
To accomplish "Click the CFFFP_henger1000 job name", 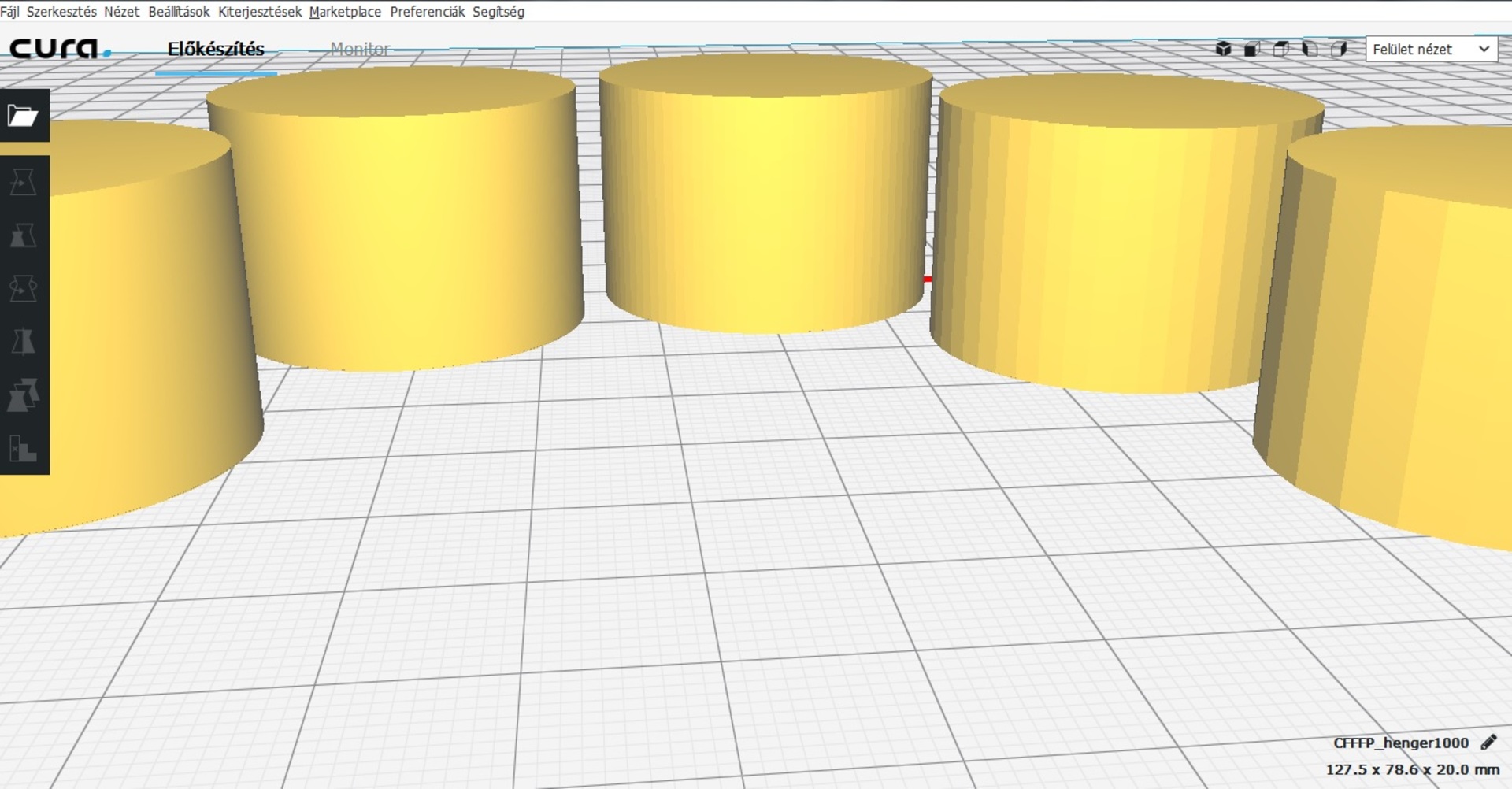I will (x=1401, y=743).
